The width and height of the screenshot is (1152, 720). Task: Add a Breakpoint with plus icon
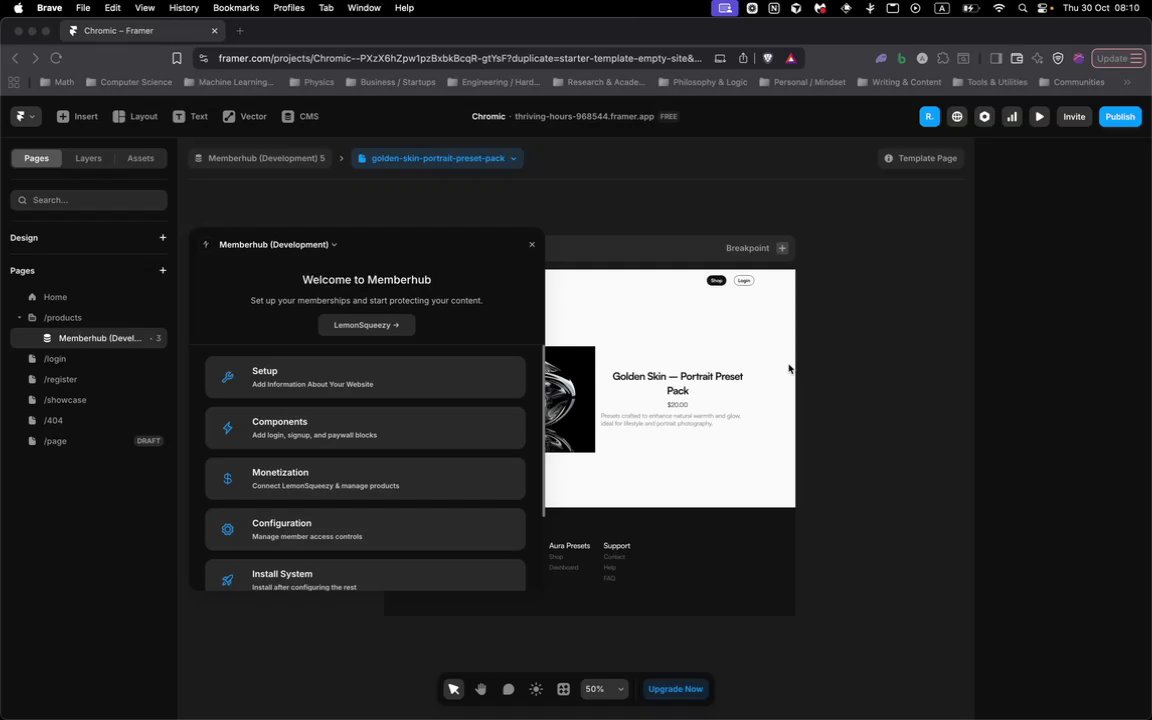pos(782,248)
